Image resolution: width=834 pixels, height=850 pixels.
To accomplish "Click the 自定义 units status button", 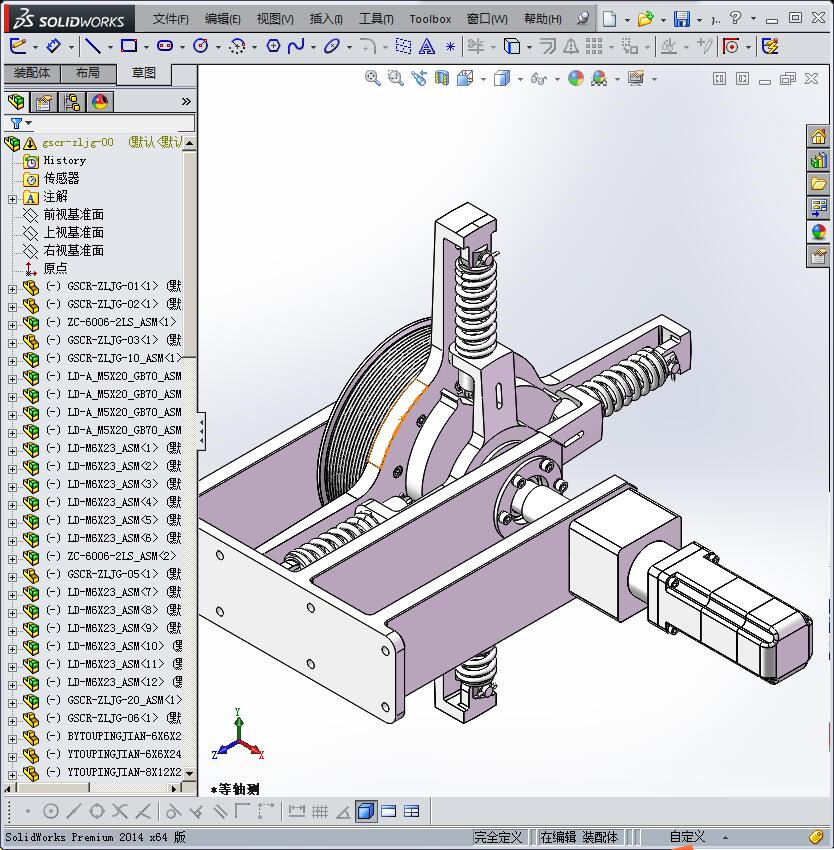I will click(x=687, y=837).
